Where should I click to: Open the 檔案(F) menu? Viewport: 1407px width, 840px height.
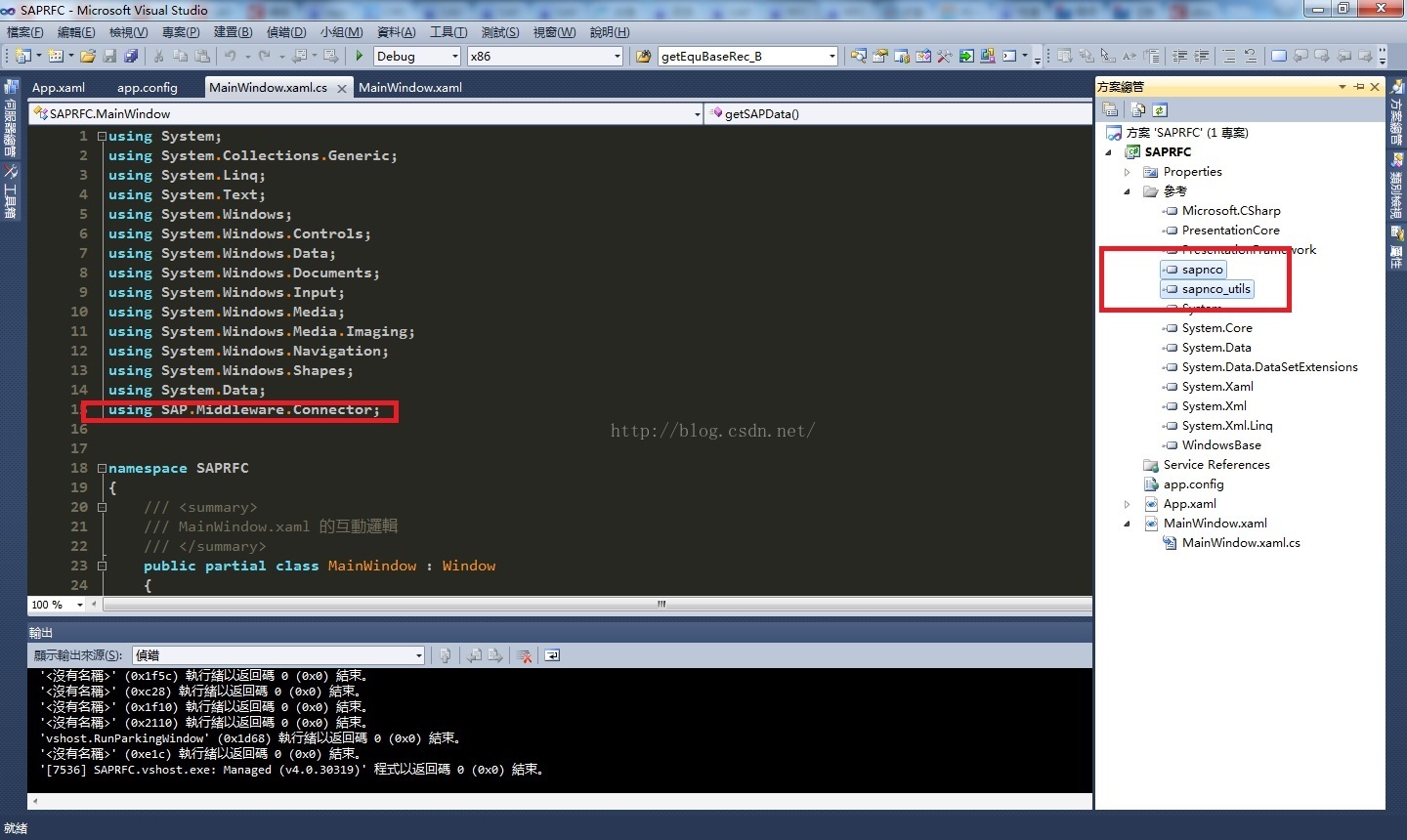click(25, 32)
